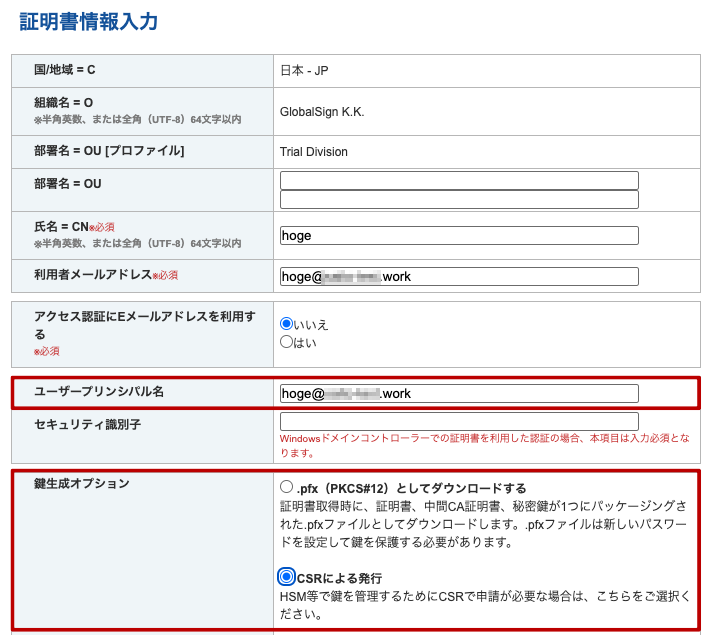This screenshot has height=635, width=708.
Task: Click the 鍵生成オプション section label
Action: coord(82,484)
